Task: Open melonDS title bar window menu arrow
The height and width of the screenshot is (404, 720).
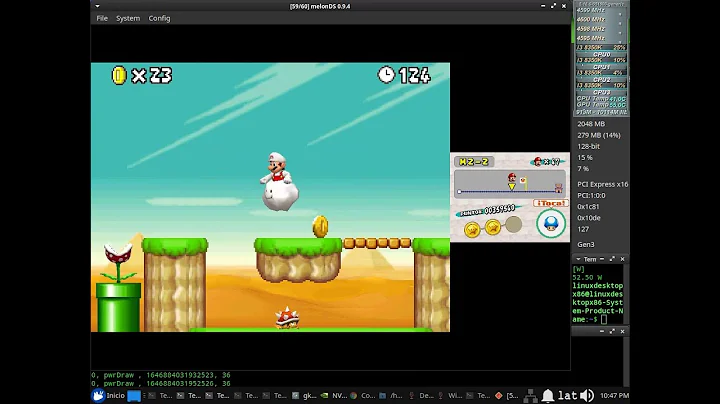Action: [97, 6]
